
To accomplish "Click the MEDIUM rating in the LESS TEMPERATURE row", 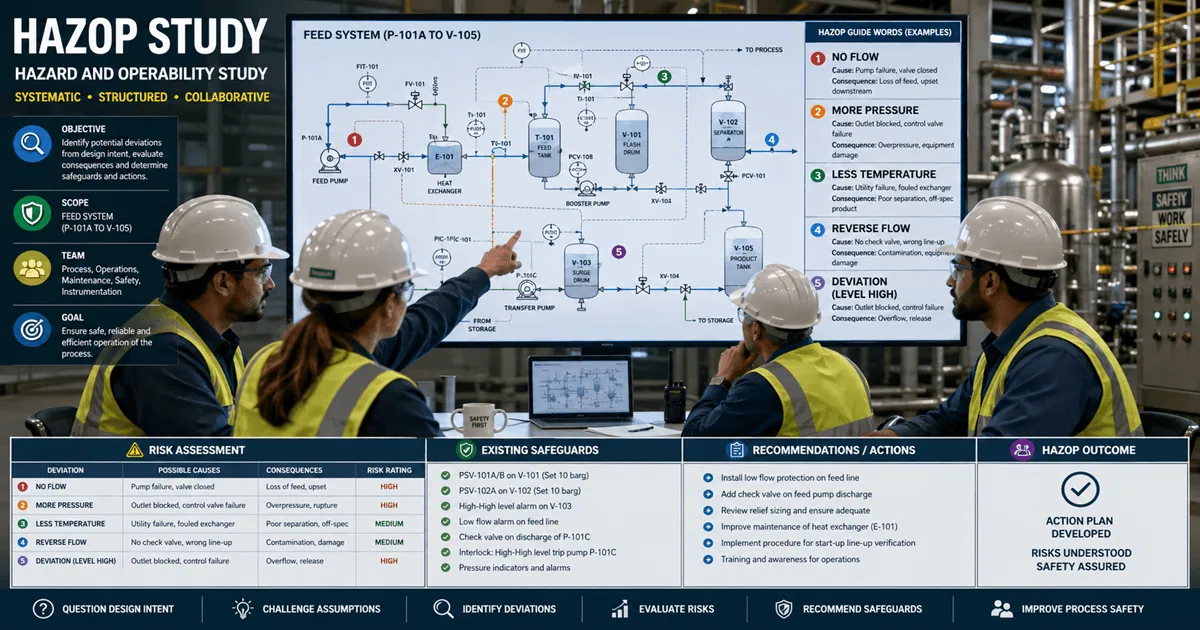I will pyautogui.click(x=389, y=523).
